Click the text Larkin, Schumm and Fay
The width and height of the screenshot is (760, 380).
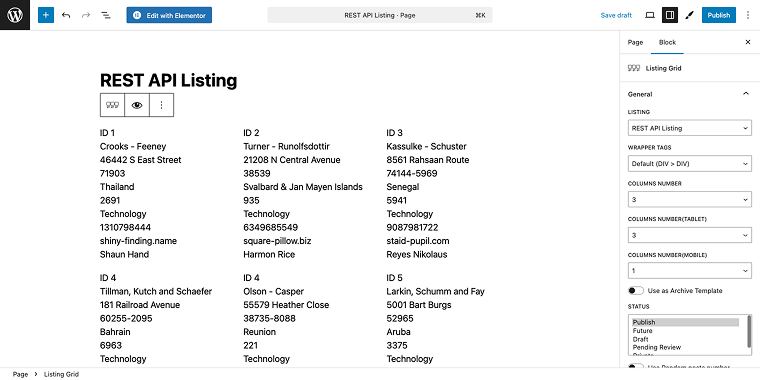(436, 291)
